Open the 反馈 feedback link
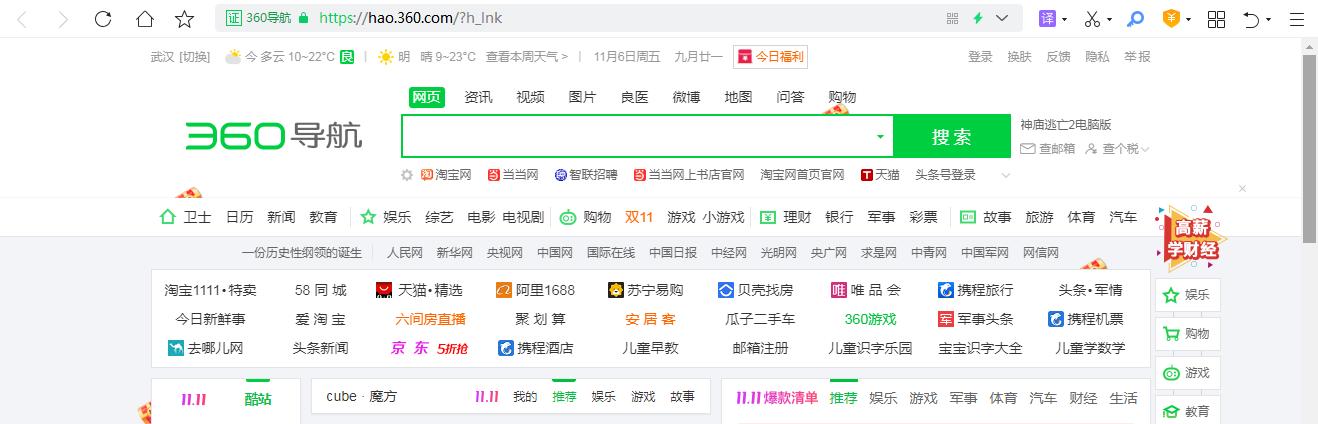 [1058, 57]
